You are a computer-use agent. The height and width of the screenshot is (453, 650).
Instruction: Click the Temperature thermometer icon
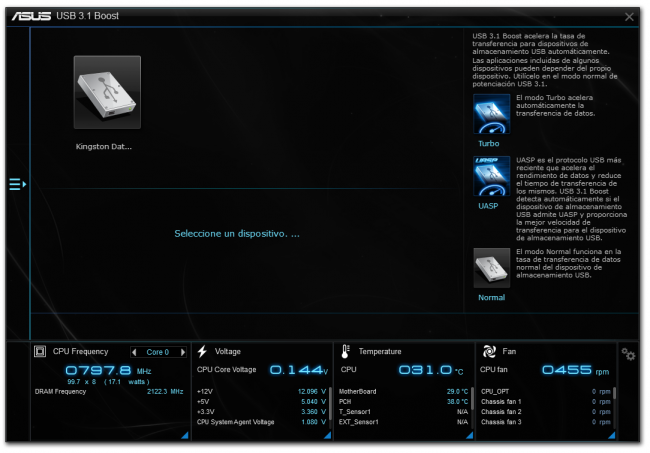345,351
